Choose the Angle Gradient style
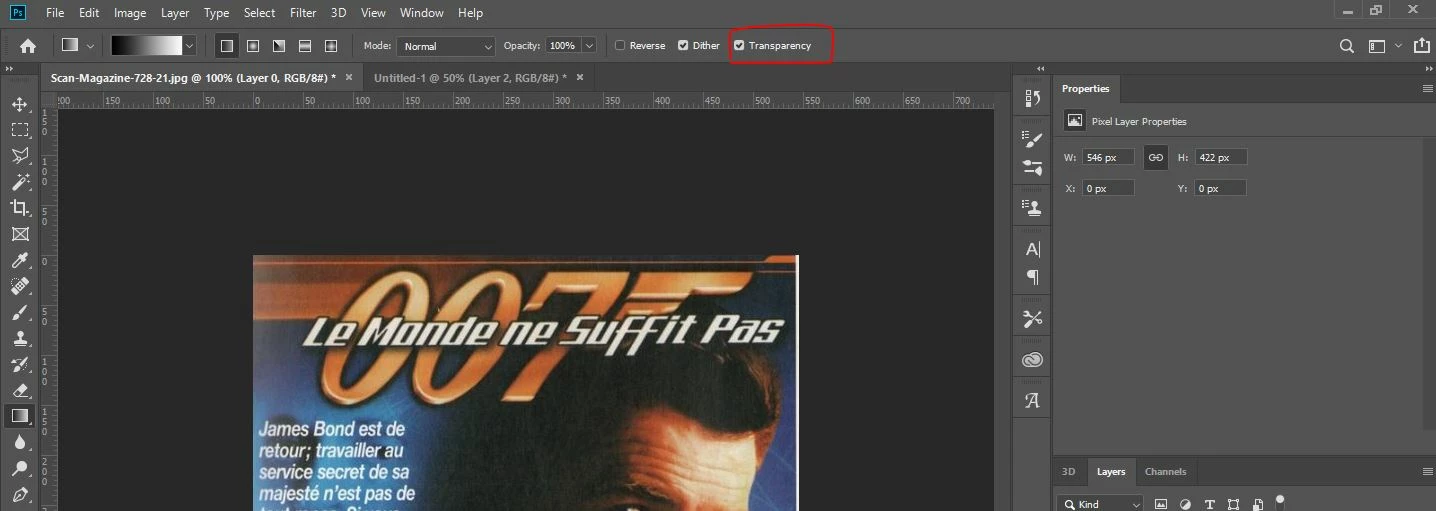The width and height of the screenshot is (1436, 511). click(279, 46)
